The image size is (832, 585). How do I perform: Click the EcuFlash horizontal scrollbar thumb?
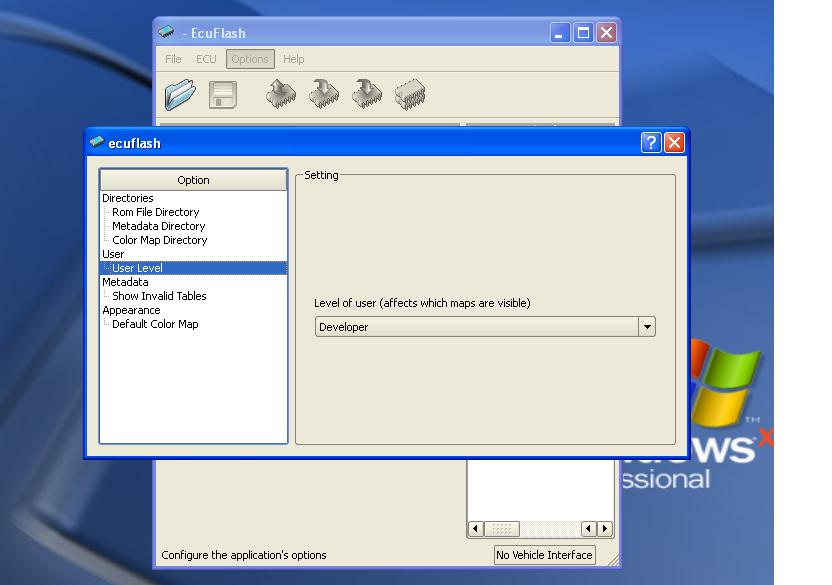501,529
